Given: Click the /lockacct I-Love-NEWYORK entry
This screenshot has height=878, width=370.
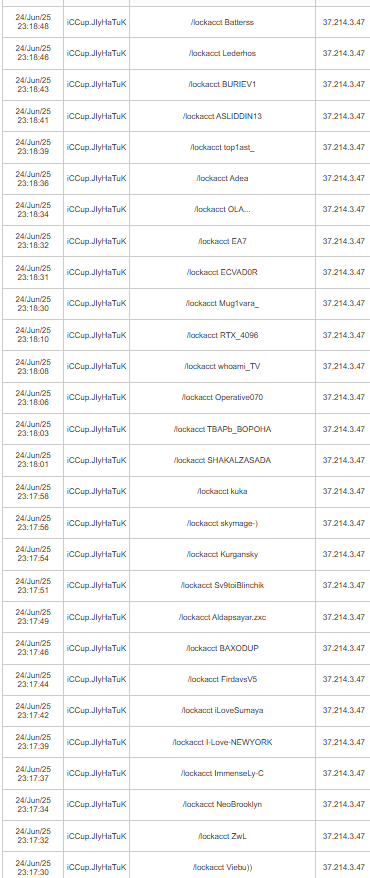Looking at the screenshot, I should click(x=222, y=742).
